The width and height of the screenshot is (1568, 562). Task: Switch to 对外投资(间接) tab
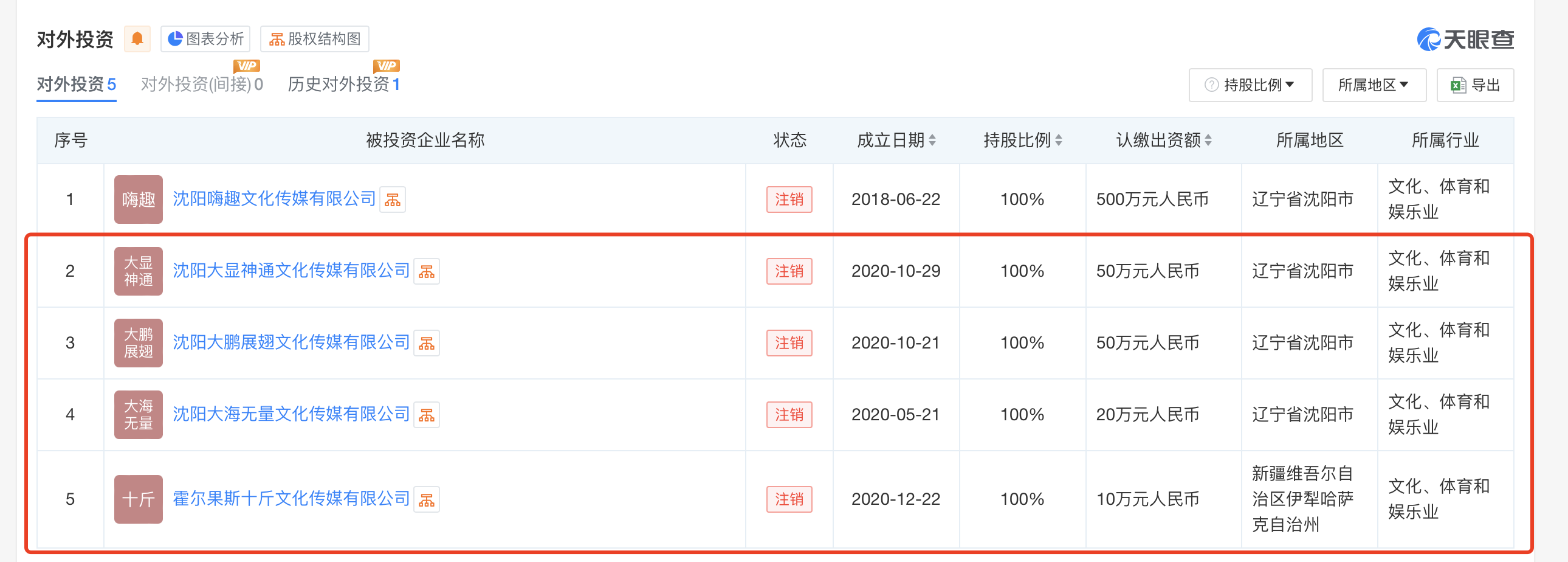(202, 85)
